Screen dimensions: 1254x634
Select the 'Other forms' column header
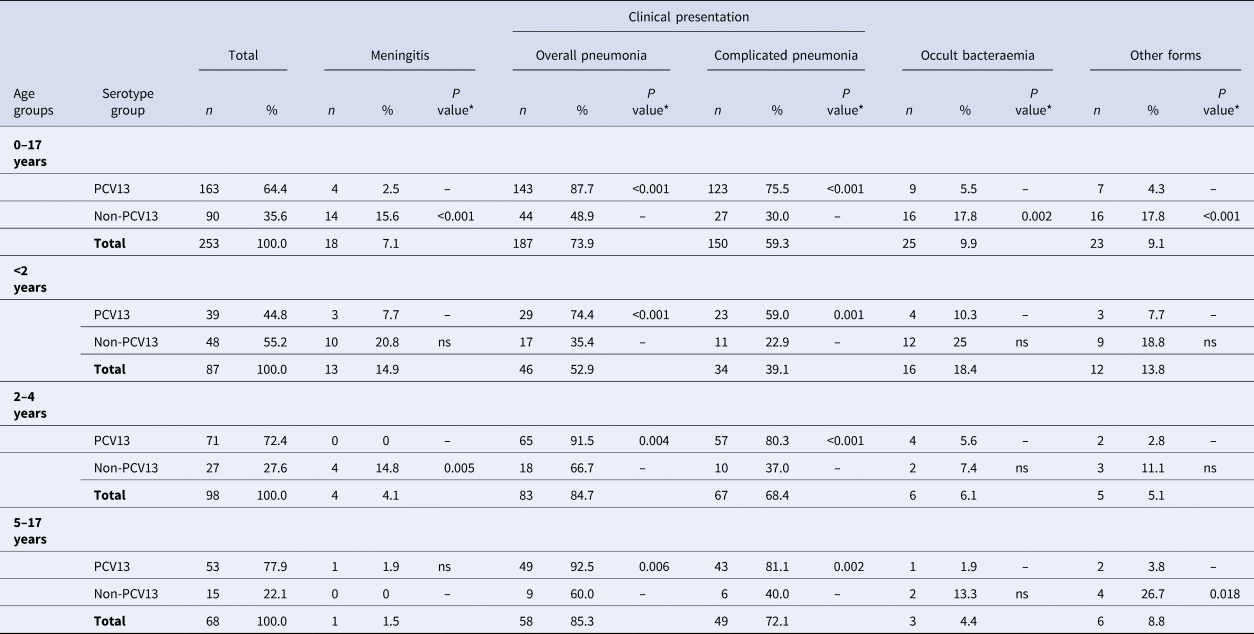pyautogui.click(x=1165, y=56)
